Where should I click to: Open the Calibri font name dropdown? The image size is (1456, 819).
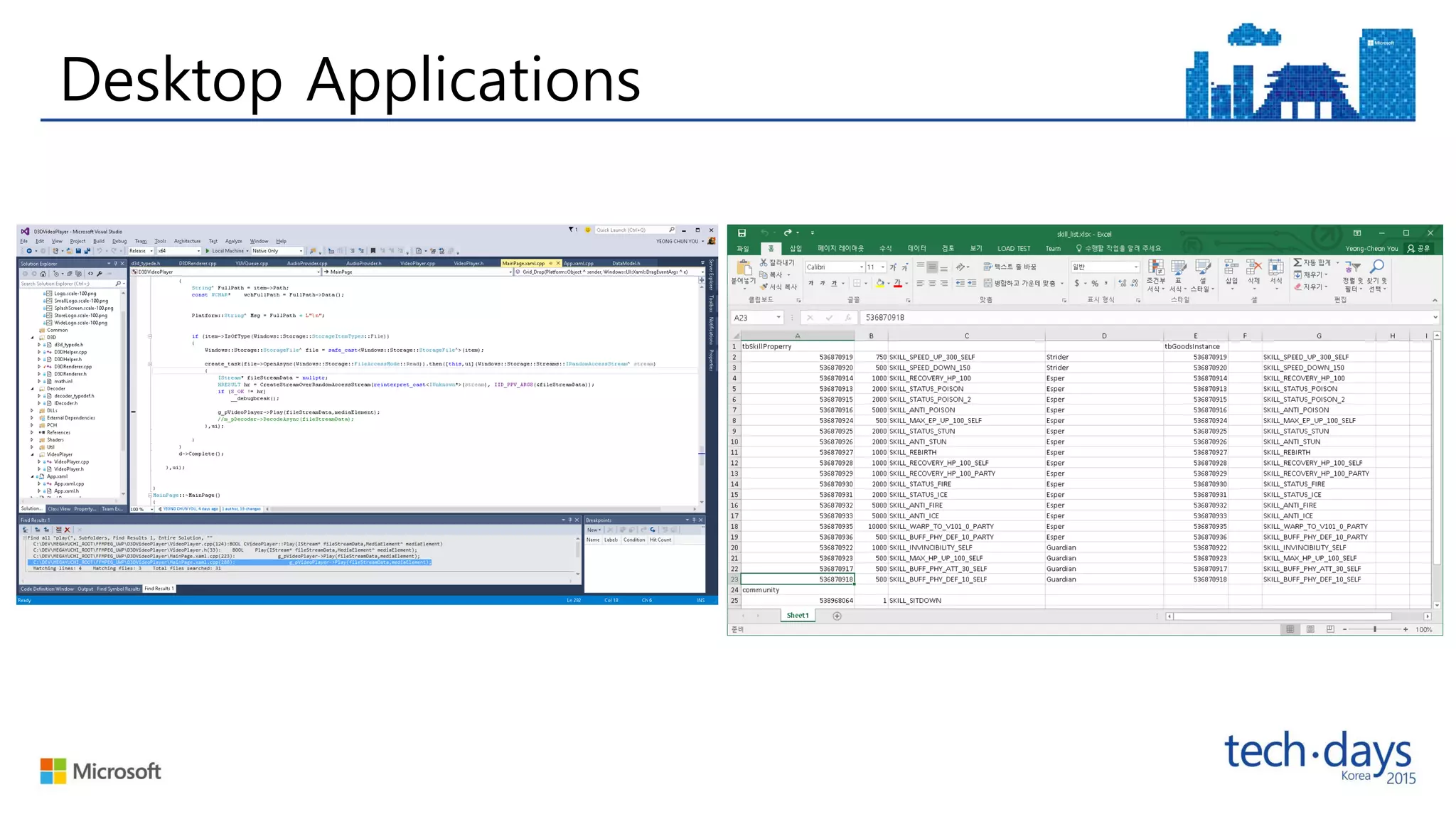point(862,267)
